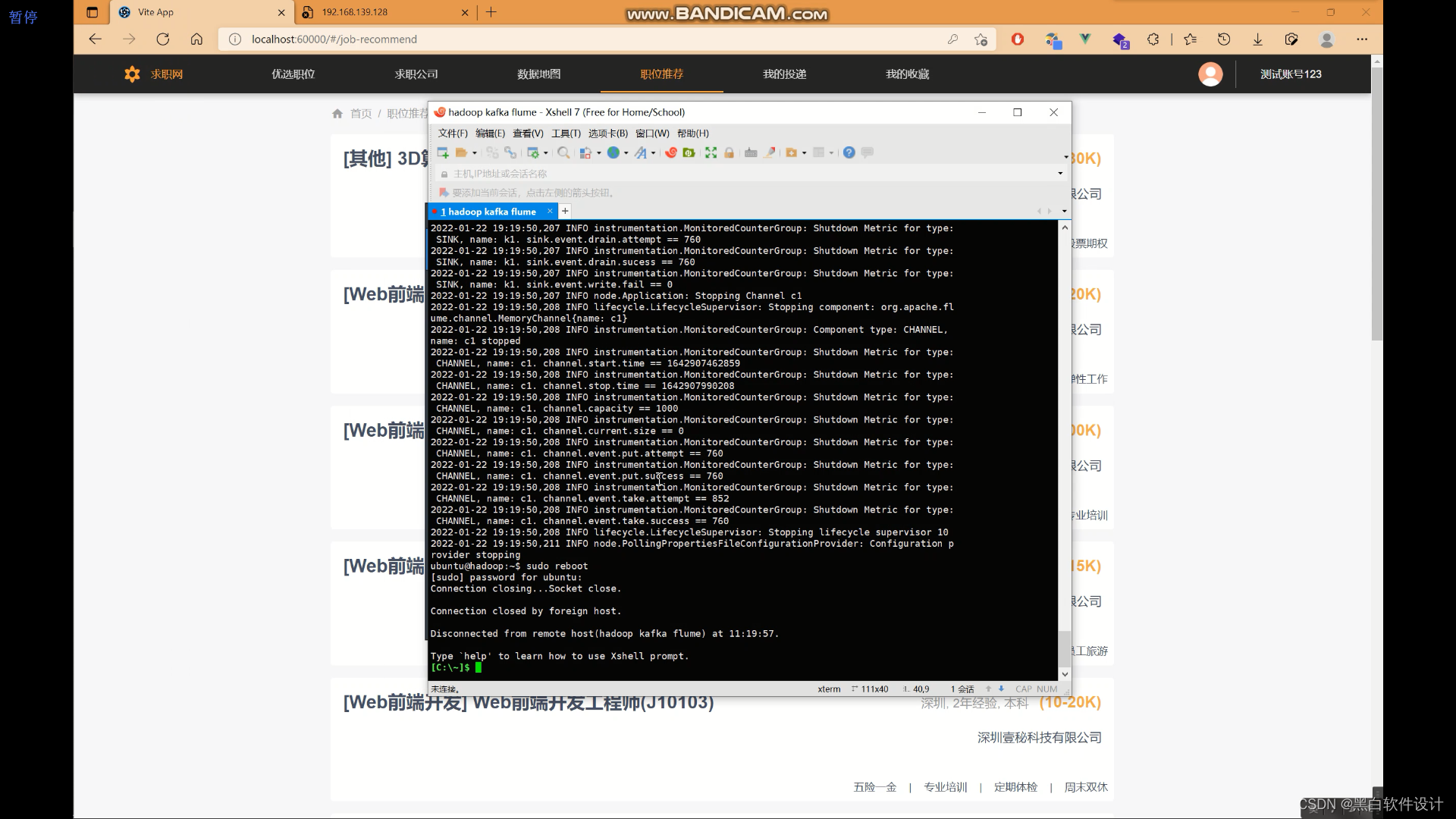The image size is (1456, 819).
Task: Click the 首页 breadcrumb link
Action: pyautogui.click(x=361, y=114)
